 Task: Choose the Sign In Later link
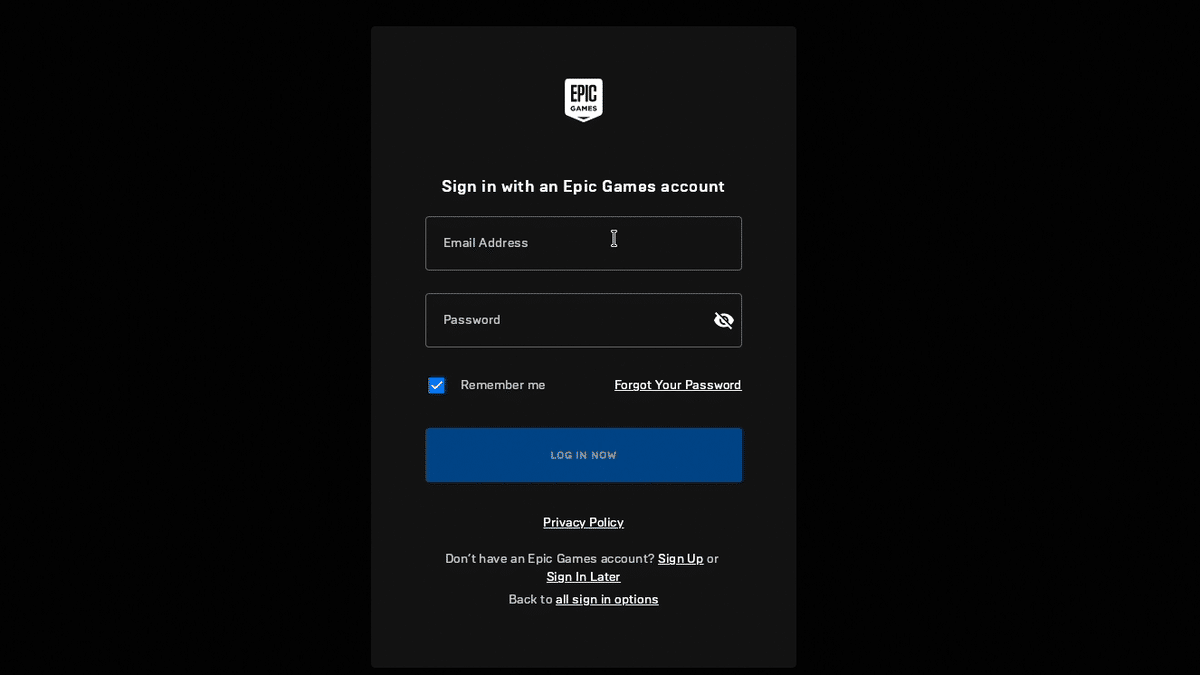[583, 577]
